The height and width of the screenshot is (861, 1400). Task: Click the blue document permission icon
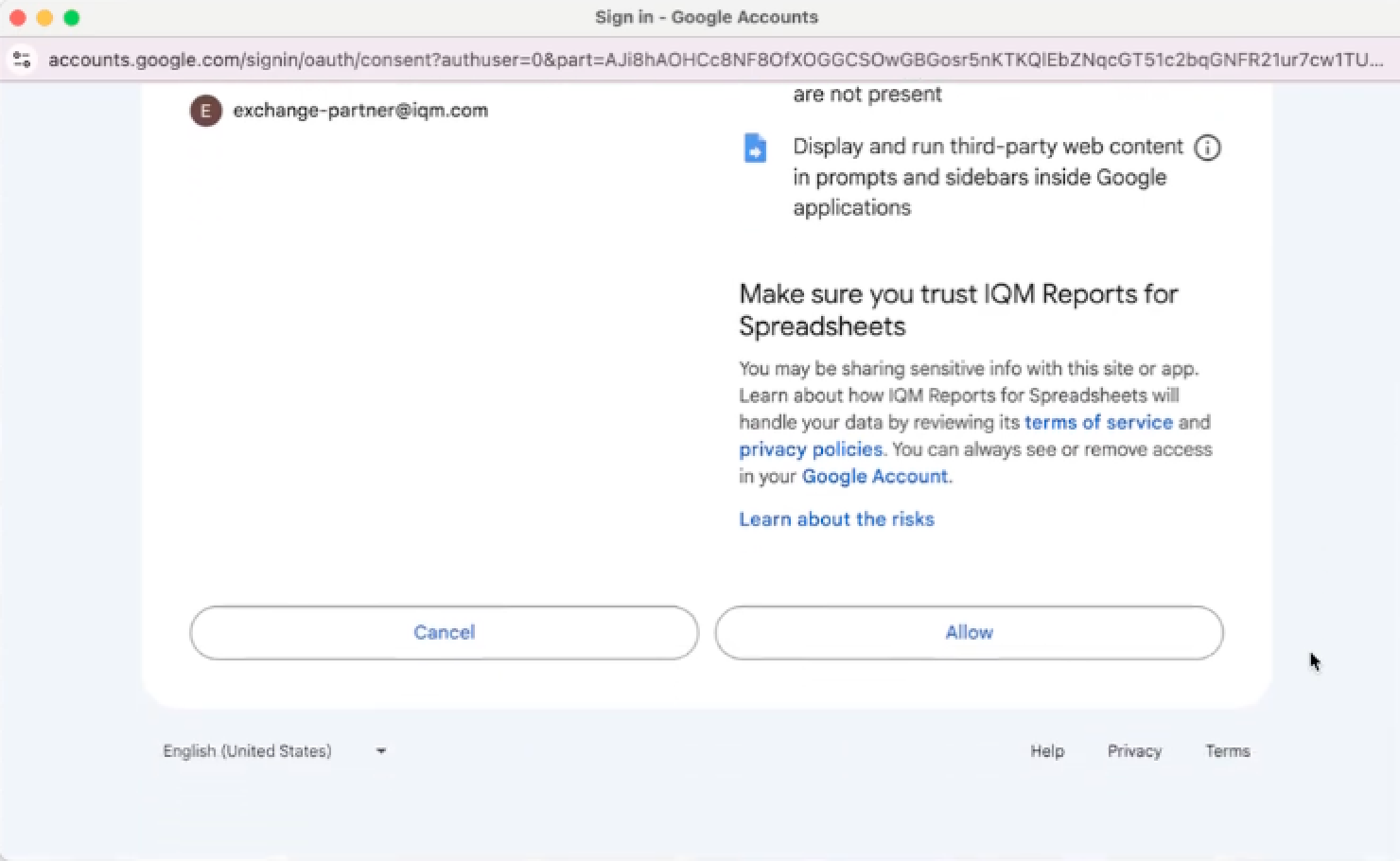(755, 149)
